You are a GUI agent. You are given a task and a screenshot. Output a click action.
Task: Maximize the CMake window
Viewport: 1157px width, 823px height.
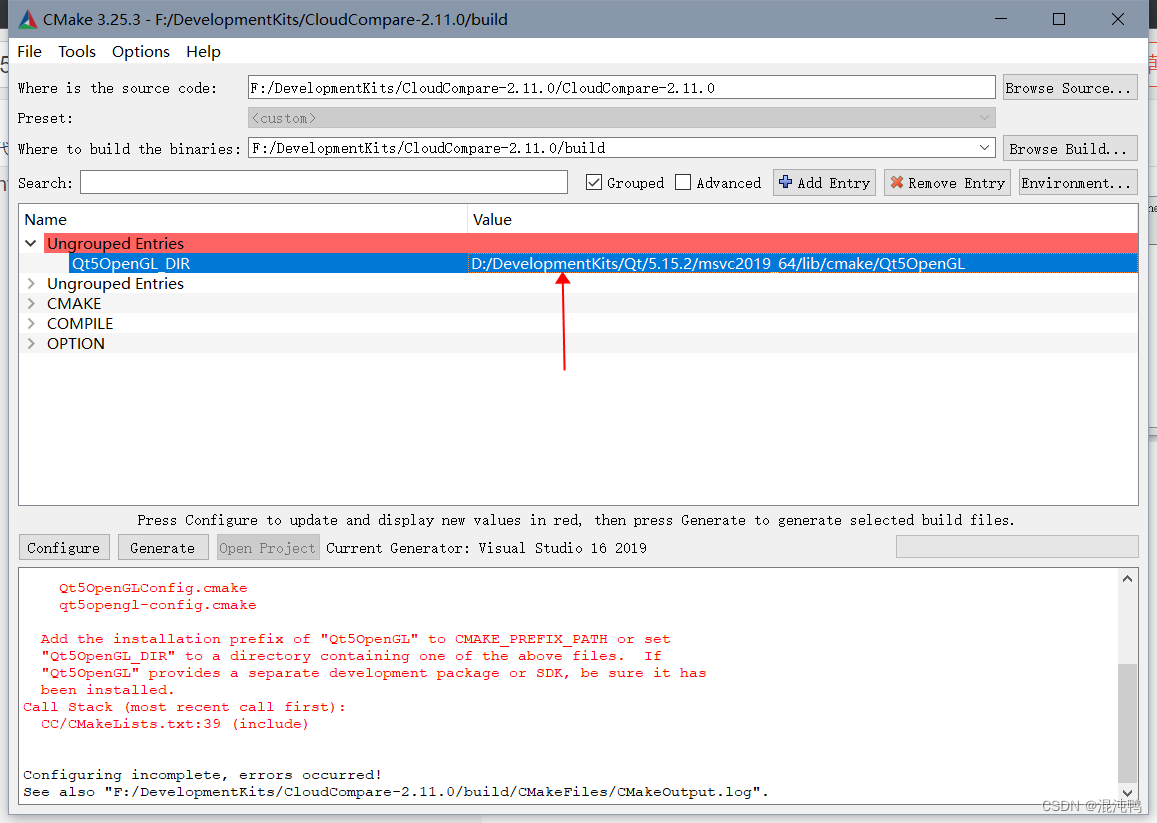click(x=1059, y=19)
